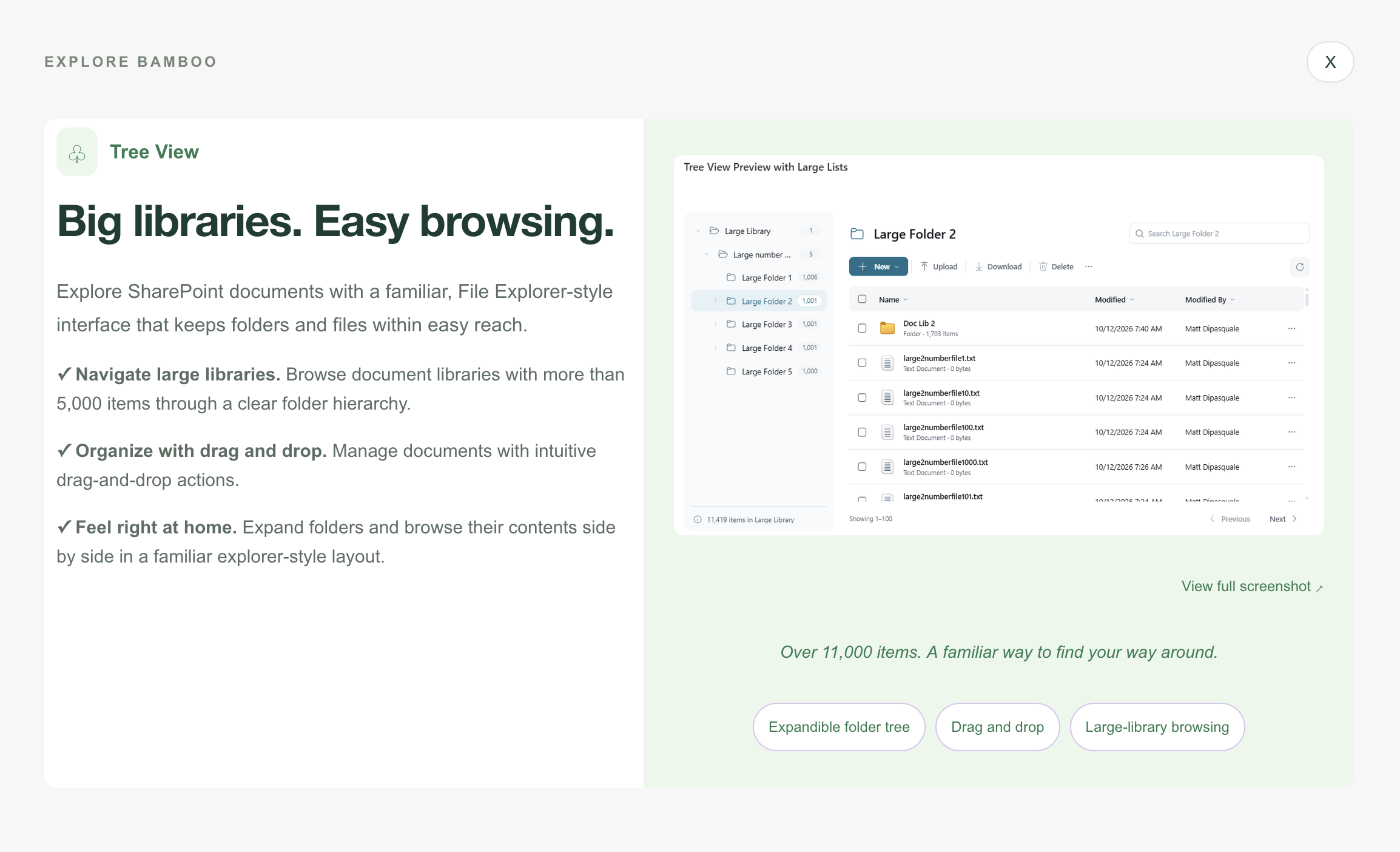Viewport: 1400px width, 852px height.
Task: Click the Tree View clover icon
Action: 77,152
